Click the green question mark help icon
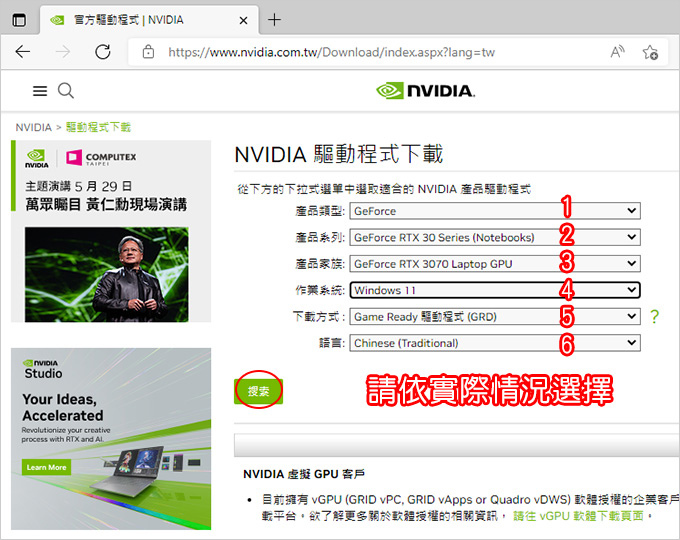 pyautogui.click(x=654, y=317)
